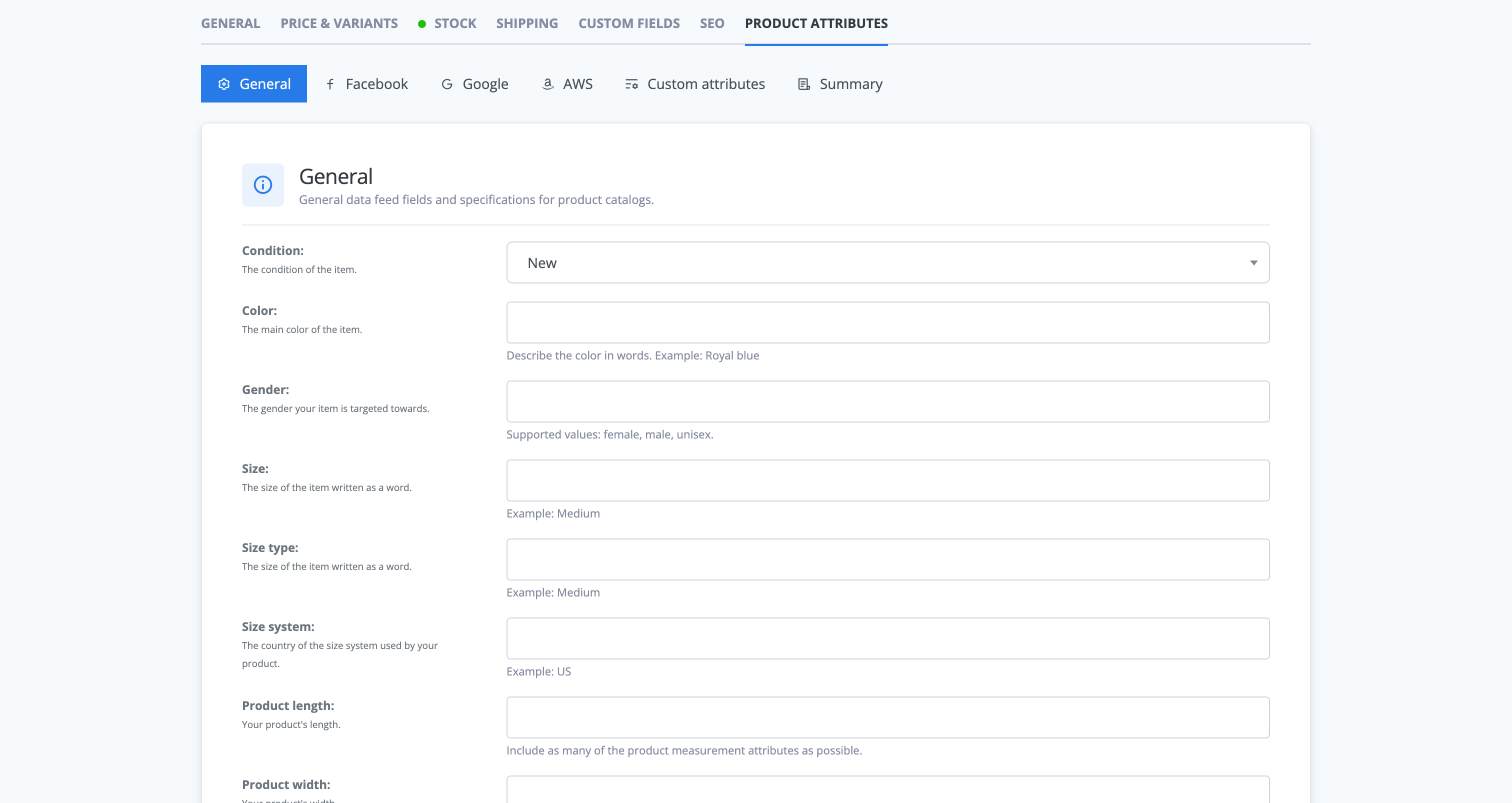The image size is (1512, 803).
Task: Click the 'Example: US' hint
Action: [538, 671]
